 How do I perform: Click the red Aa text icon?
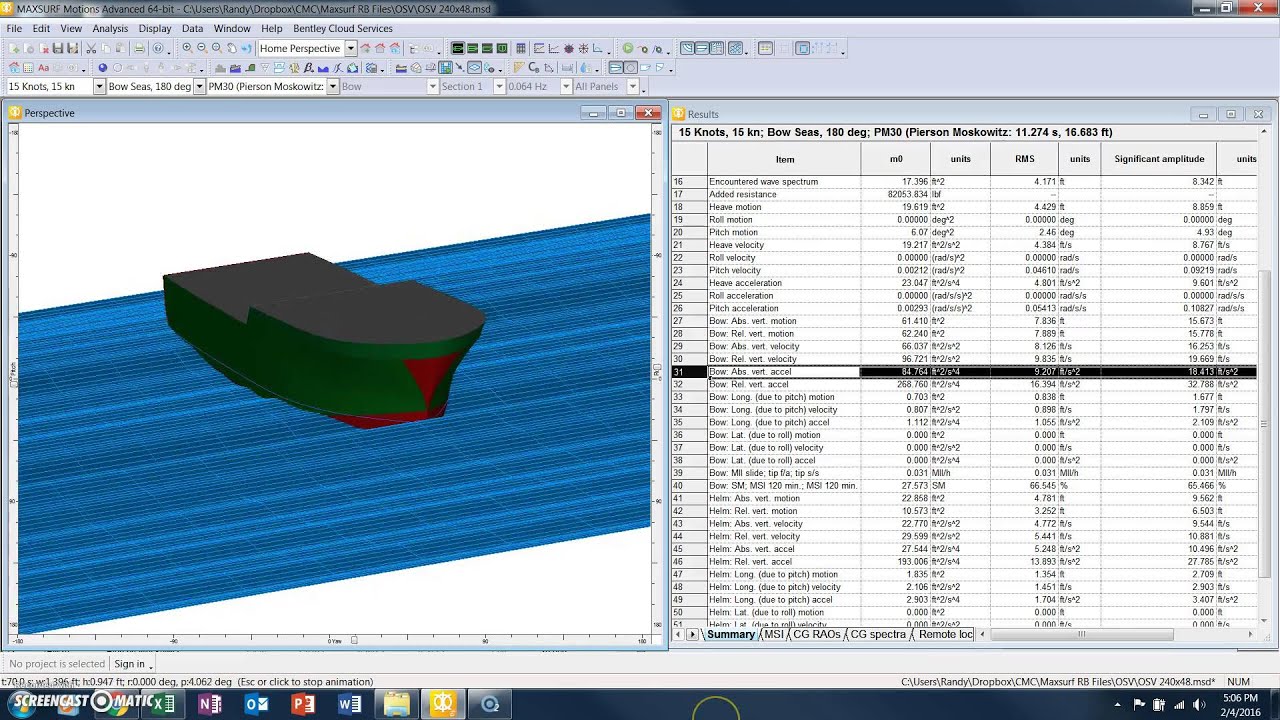click(44, 68)
